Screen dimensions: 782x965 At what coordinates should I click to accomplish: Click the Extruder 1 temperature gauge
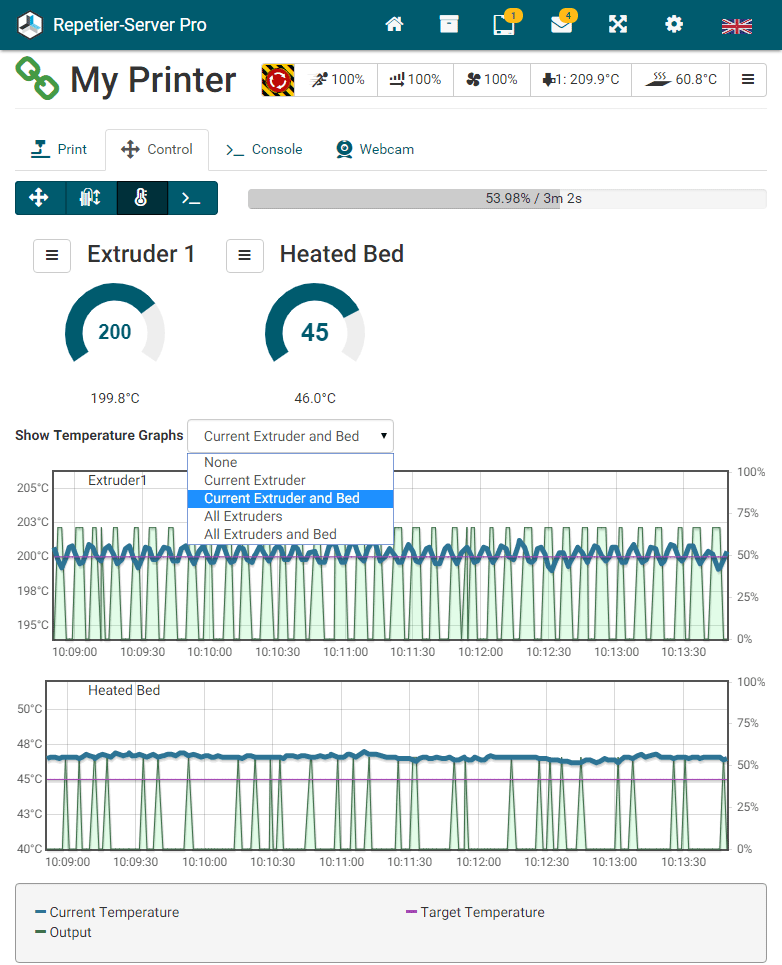[115, 332]
